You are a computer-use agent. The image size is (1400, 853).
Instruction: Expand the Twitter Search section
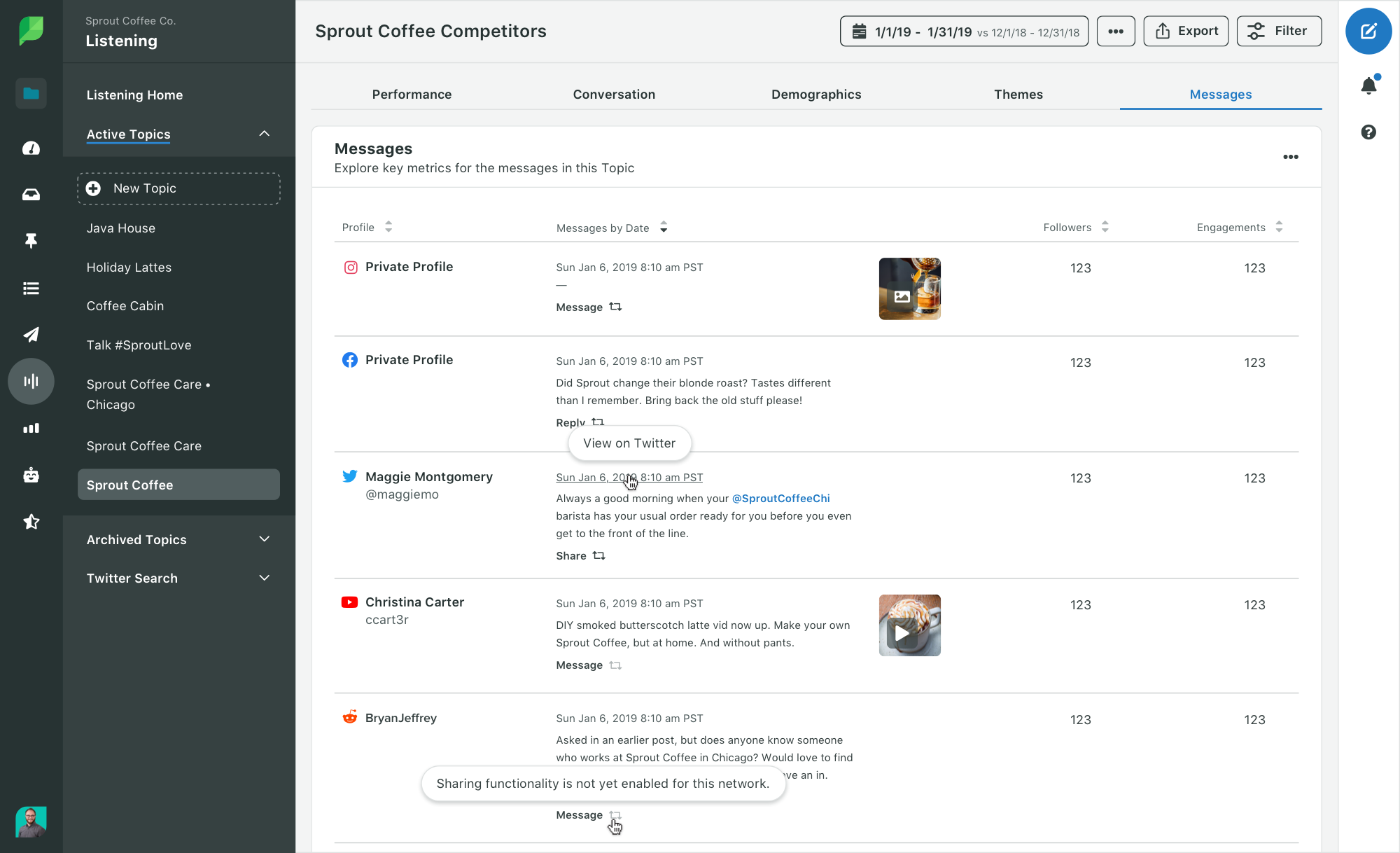pos(264,578)
